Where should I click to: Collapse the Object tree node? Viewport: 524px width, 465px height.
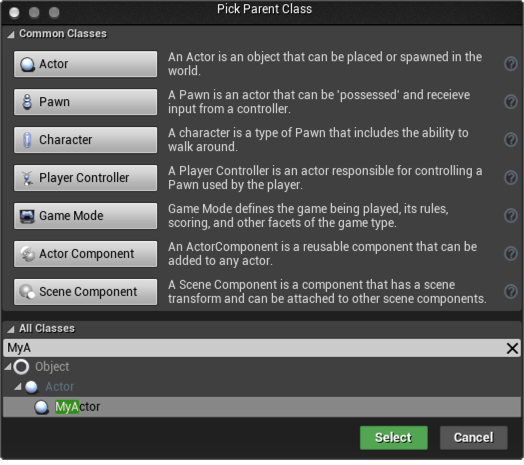click(x=8, y=367)
